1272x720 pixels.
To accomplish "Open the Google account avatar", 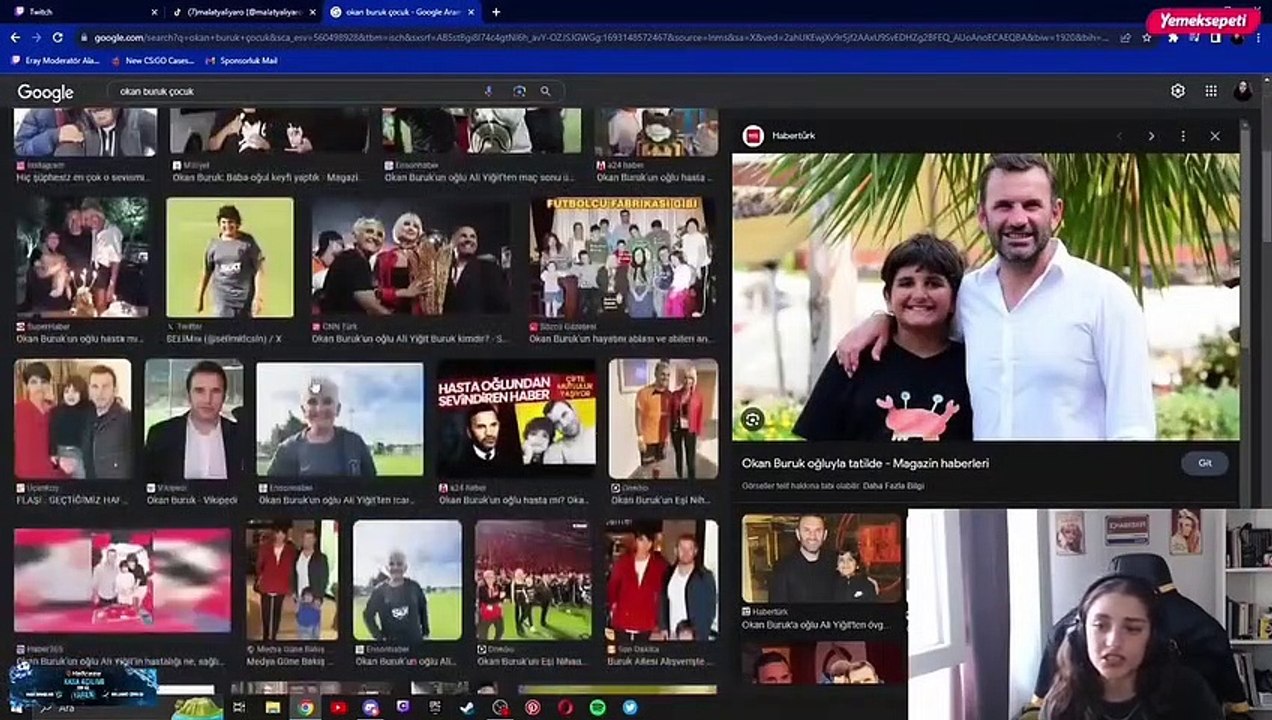I will (x=1243, y=91).
